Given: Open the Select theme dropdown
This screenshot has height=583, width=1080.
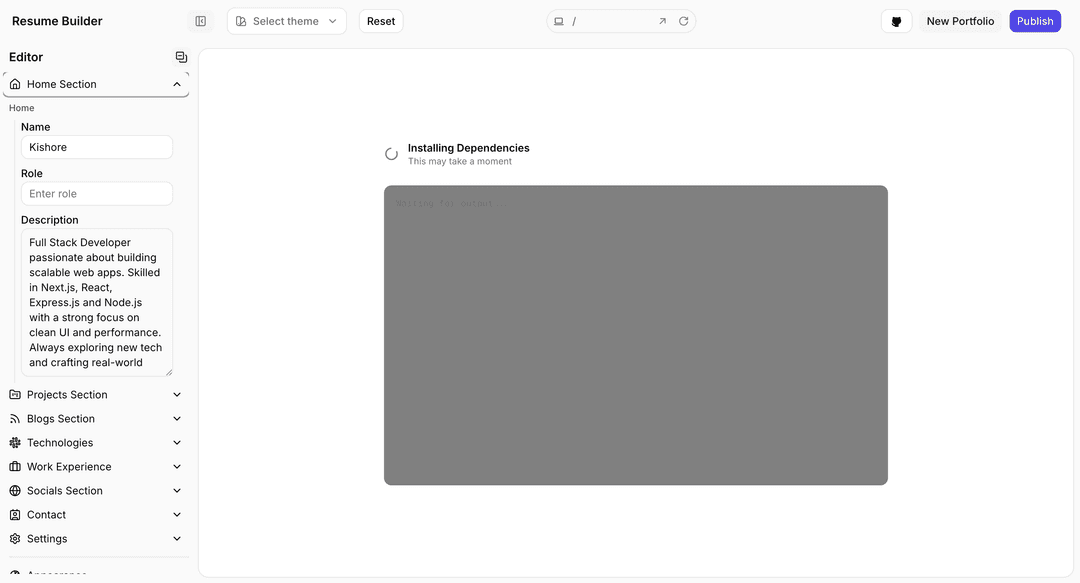Looking at the screenshot, I should (286, 21).
